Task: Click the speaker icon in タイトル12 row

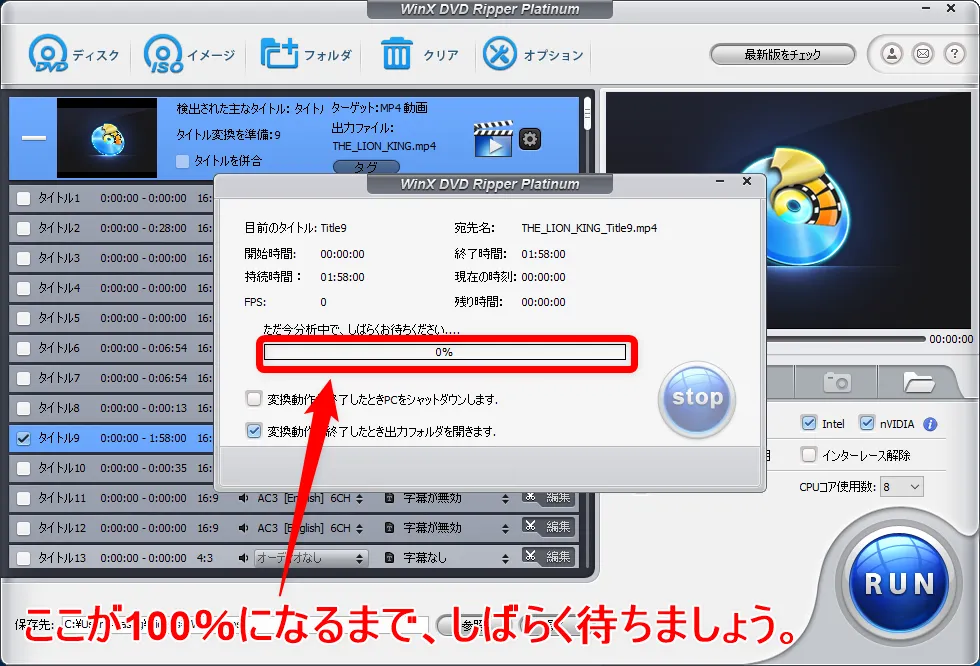Action: click(x=244, y=528)
